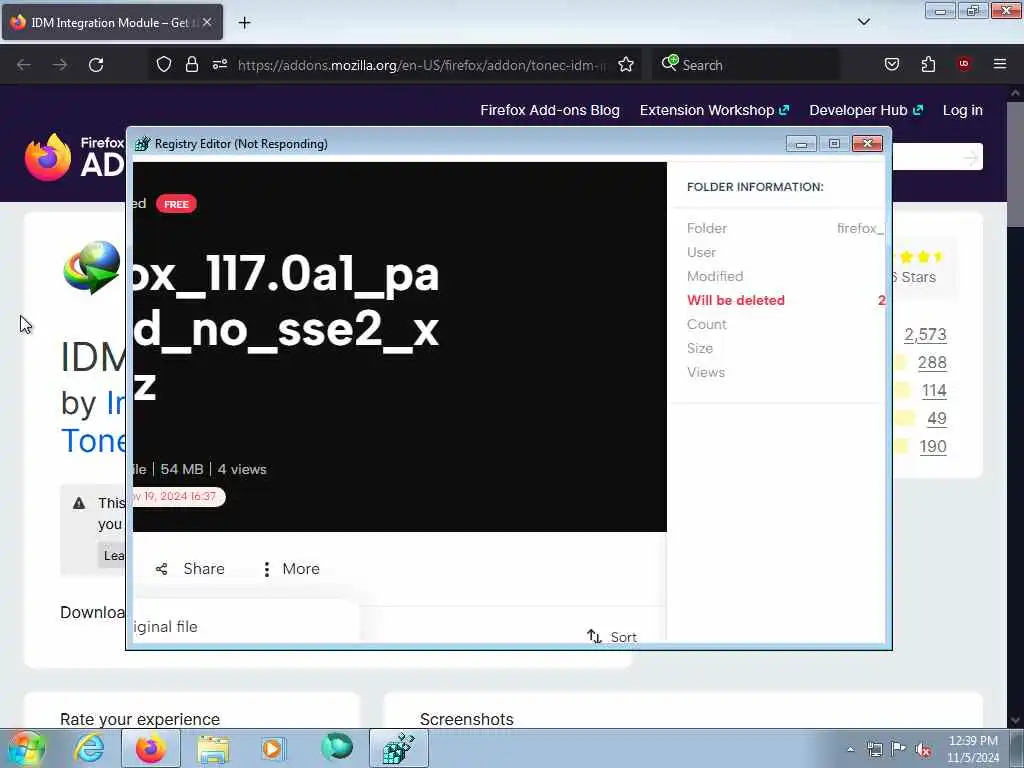Click the Count row label
This screenshot has height=768, width=1024.
pos(707,325)
